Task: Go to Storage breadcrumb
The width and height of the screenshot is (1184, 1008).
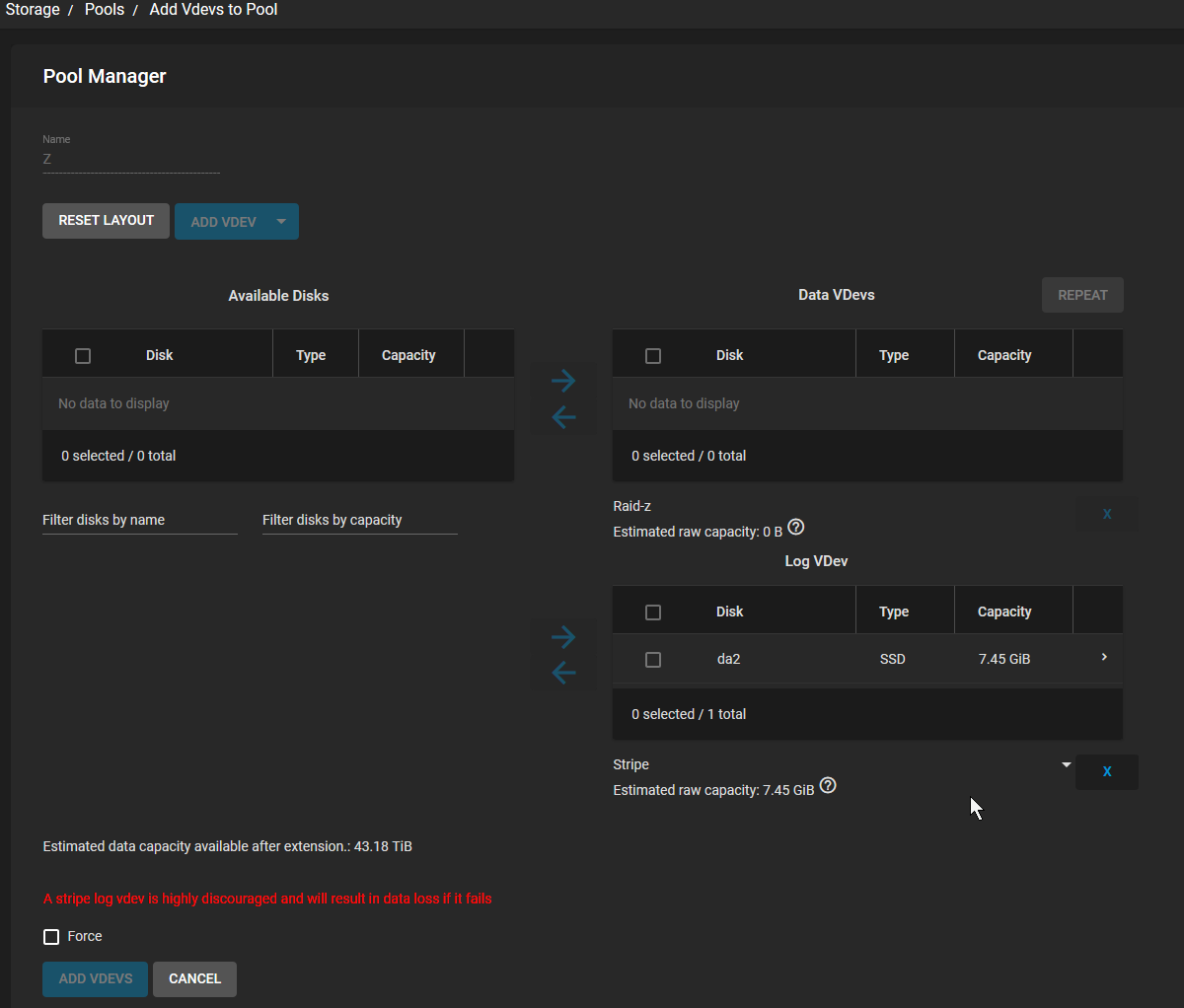Action: pyautogui.click(x=33, y=10)
